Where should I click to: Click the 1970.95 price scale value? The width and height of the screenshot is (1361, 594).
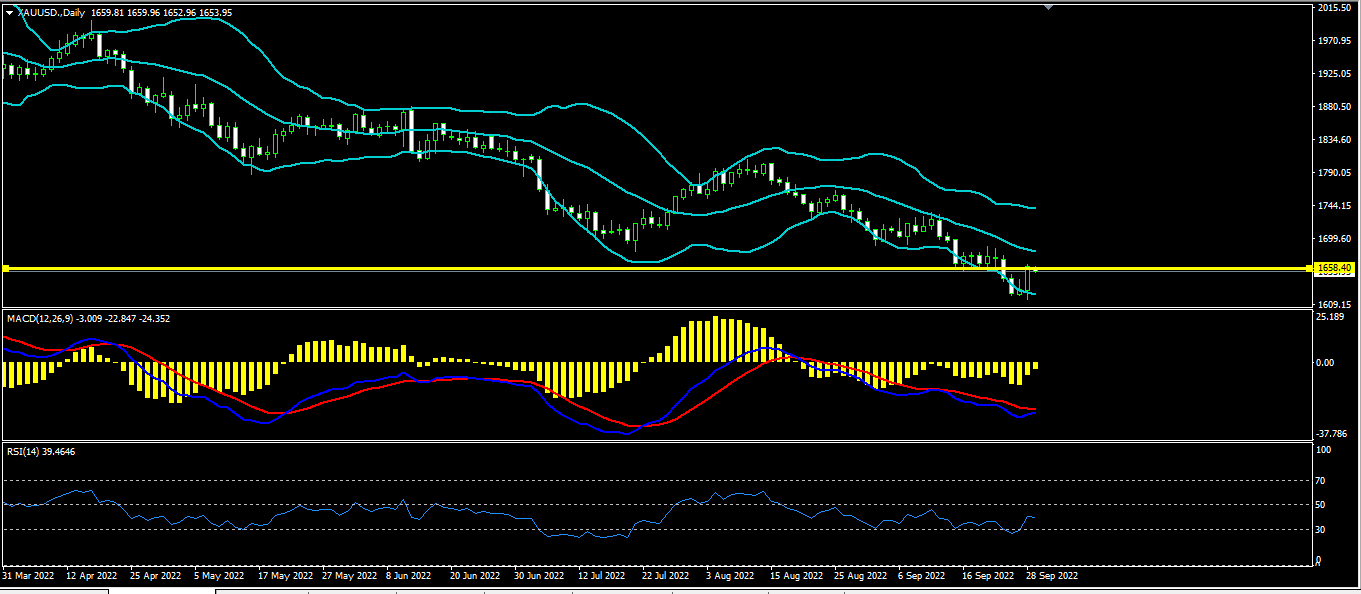tap(1336, 41)
